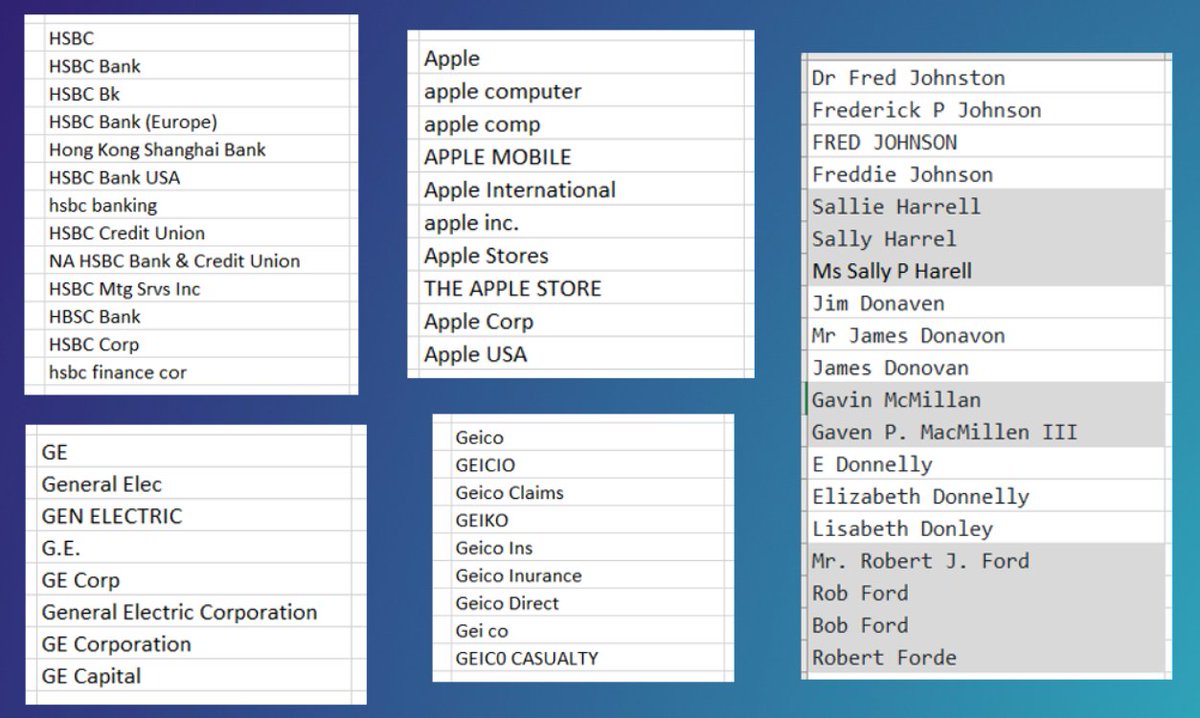Click the 'E Donnelly' cell

[986, 464]
